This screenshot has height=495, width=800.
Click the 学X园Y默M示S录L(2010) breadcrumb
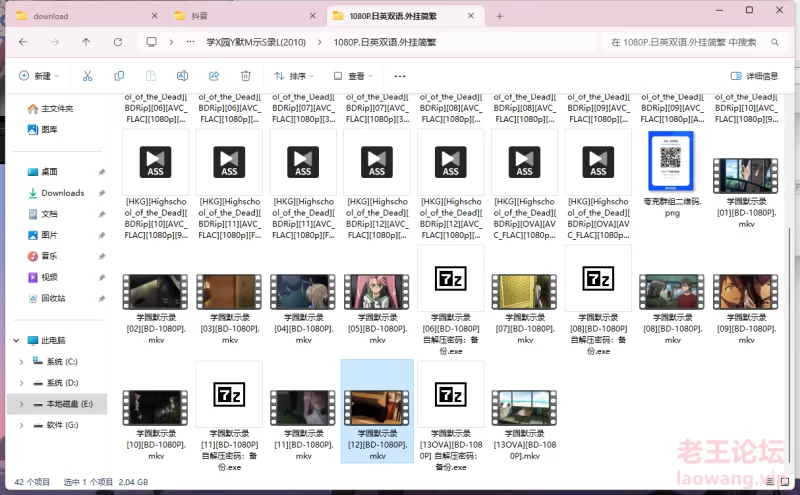point(256,42)
